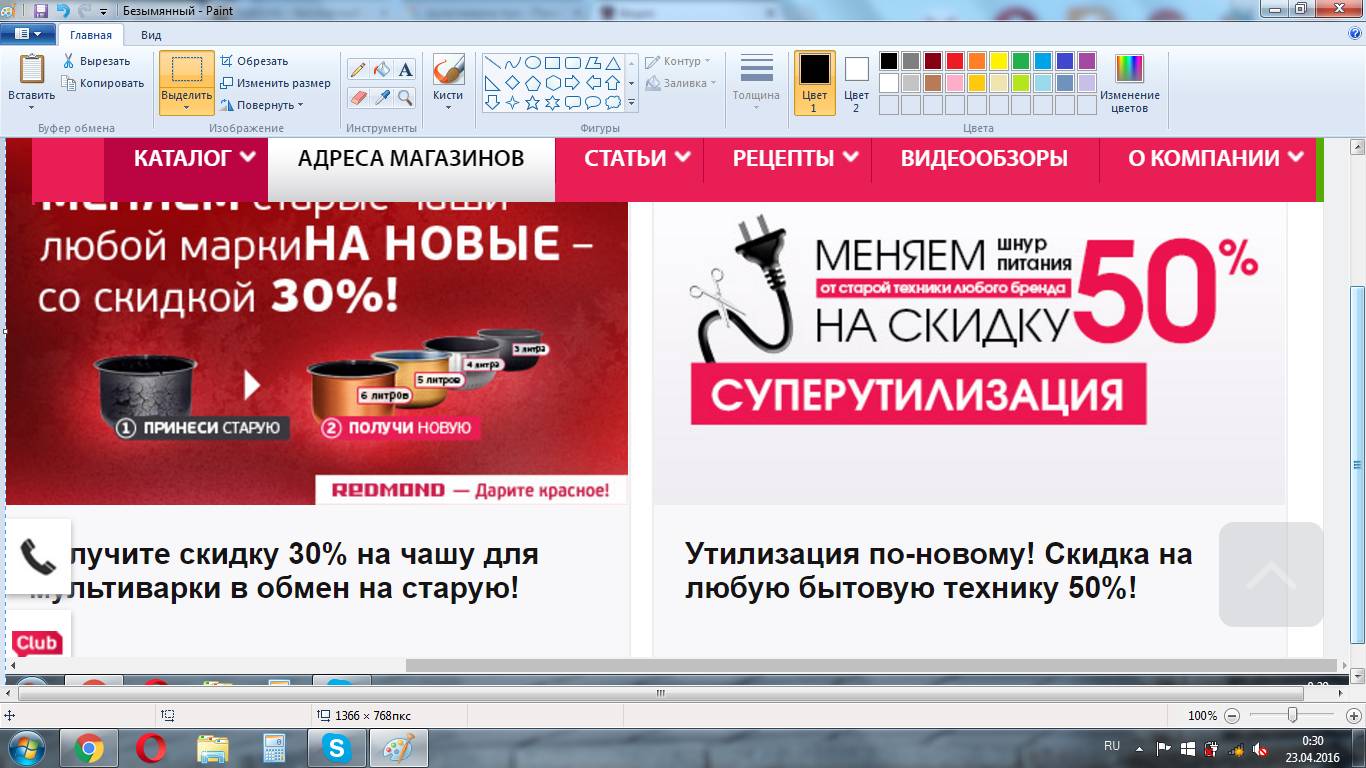The height and width of the screenshot is (768, 1366).
Task: Expand the Customize Quick Access Toolbar arrow
Action: click(x=103, y=12)
